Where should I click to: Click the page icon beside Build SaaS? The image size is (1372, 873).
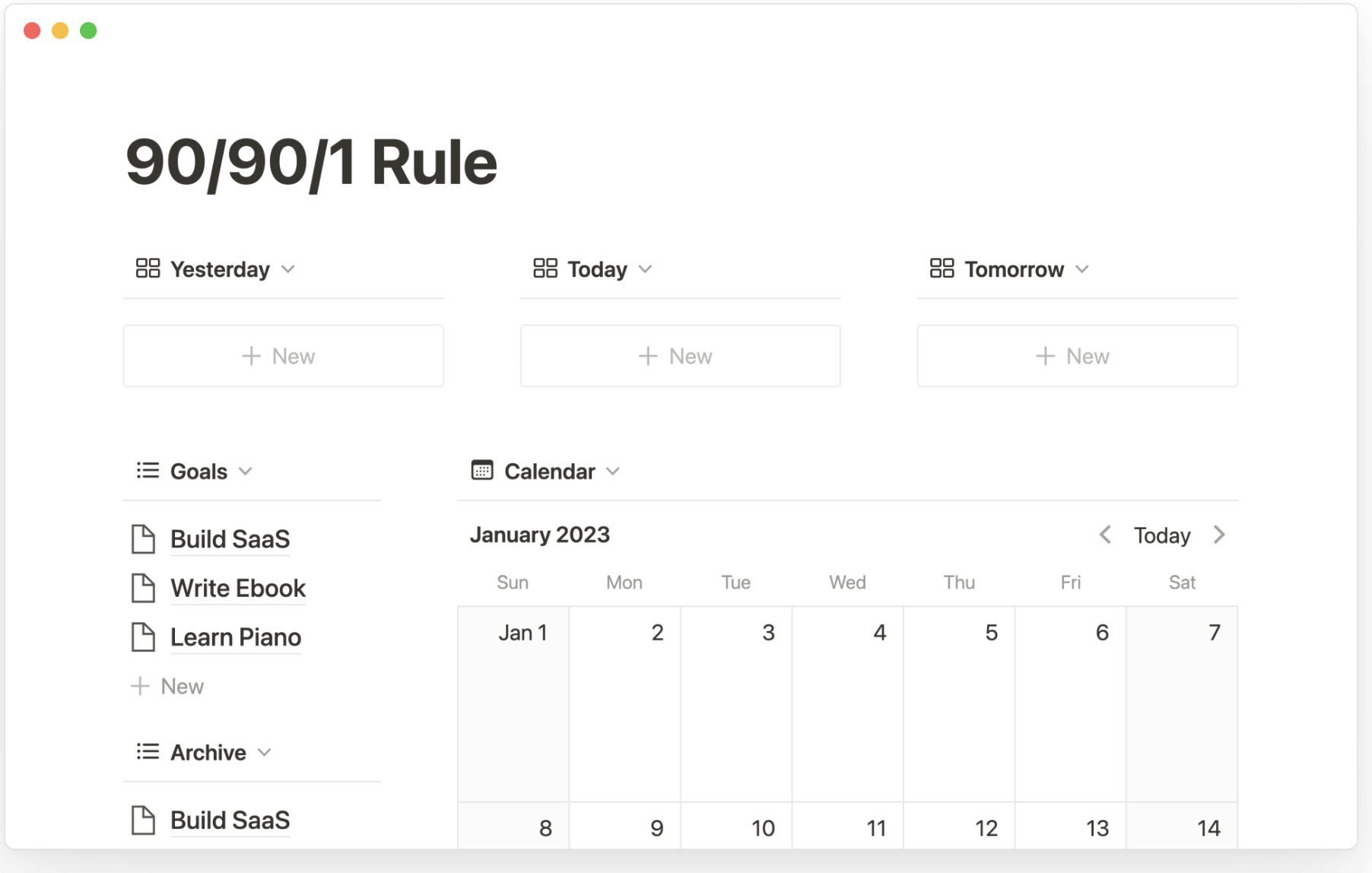coord(144,538)
